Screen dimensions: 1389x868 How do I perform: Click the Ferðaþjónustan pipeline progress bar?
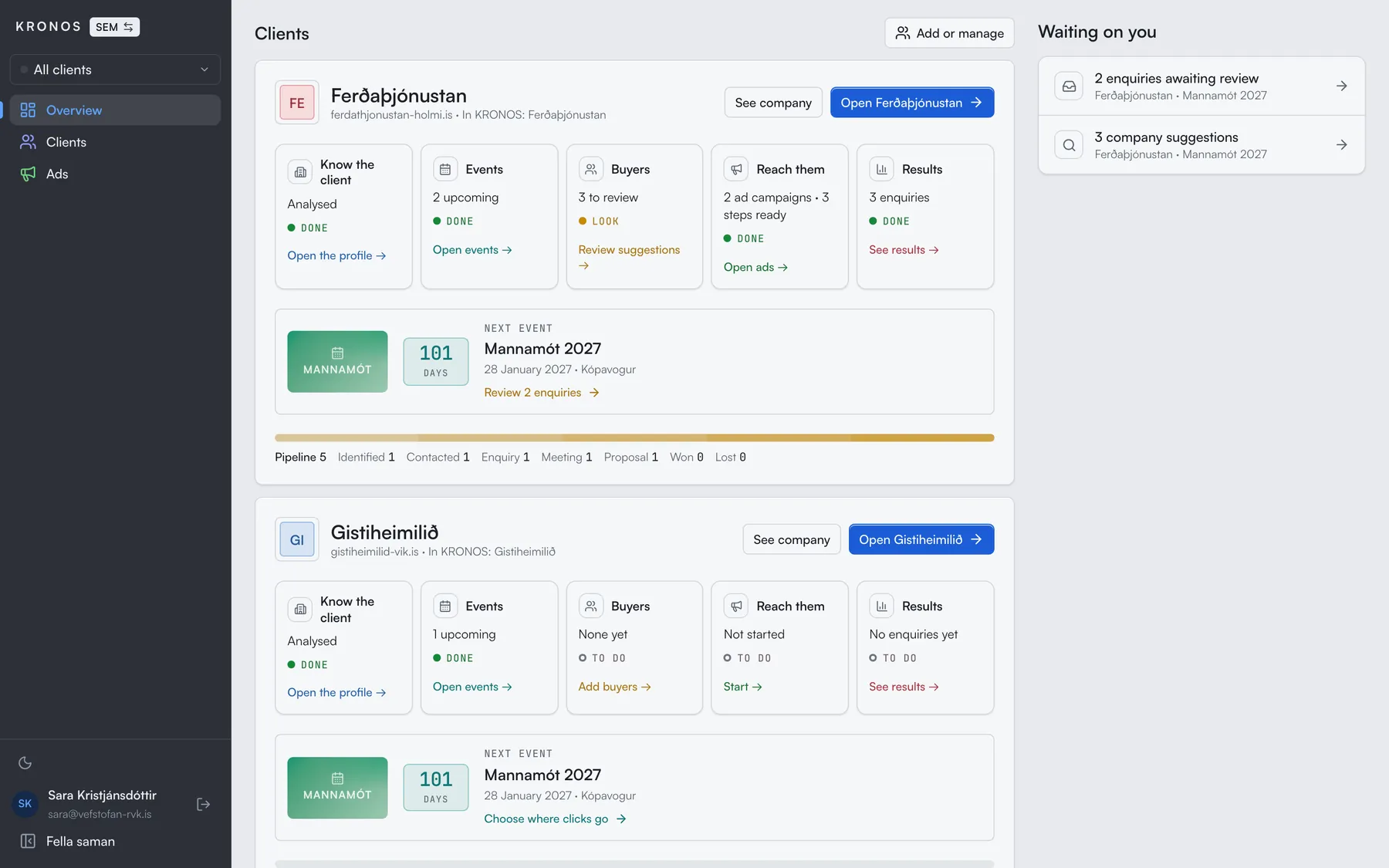click(x=634, y=438)
